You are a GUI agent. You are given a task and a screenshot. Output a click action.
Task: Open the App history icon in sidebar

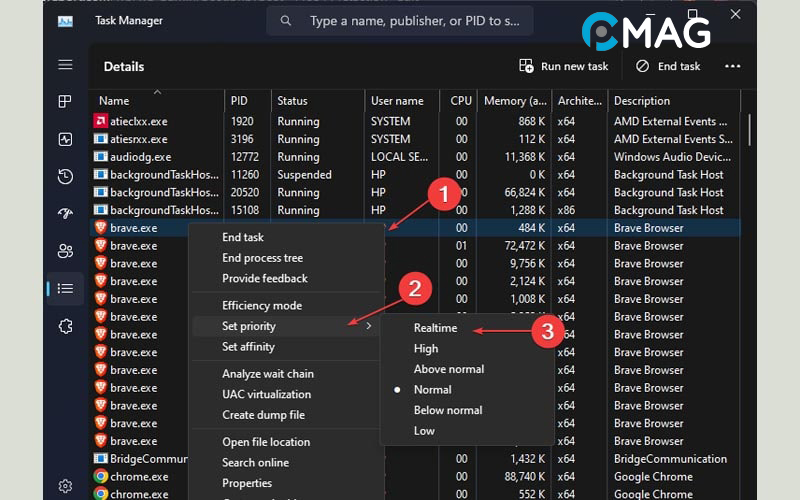(65, 177)
